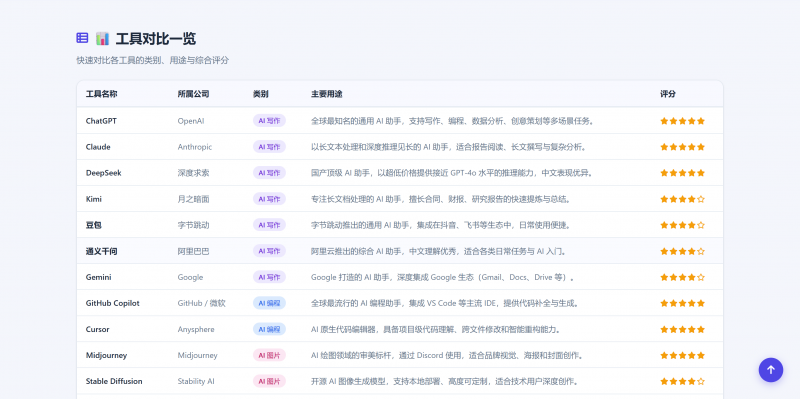The image size is (800, 399).
Task: Click the bar chart emoji in the heading
Action: (x=103, y=38)
